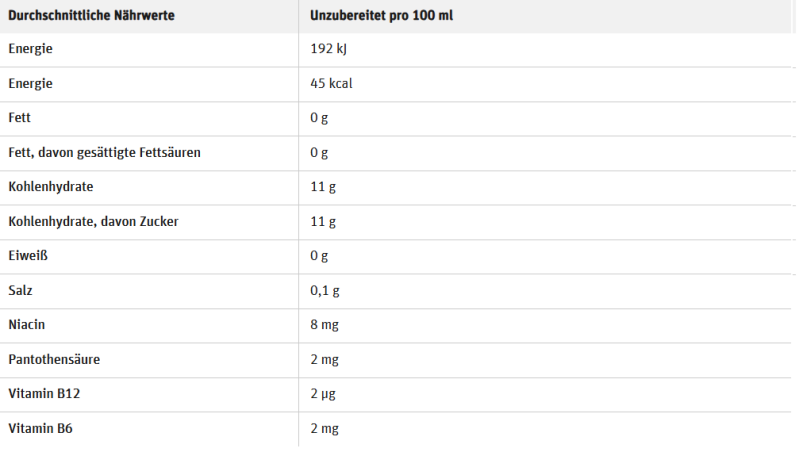Select 'Fett, davon gesättigte Fettsäuren' label
This screenshot has width=799, height=452.
click(x=104, y=152)
